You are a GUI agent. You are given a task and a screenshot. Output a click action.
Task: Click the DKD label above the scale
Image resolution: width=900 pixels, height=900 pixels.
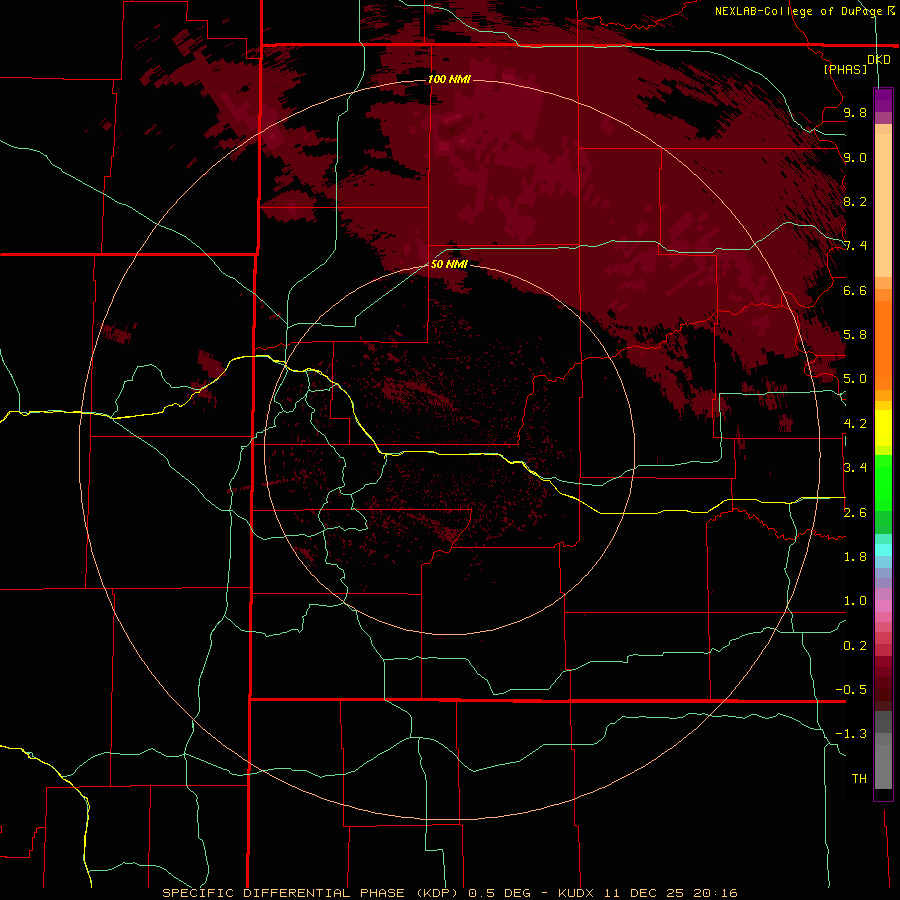coord(878,60)
